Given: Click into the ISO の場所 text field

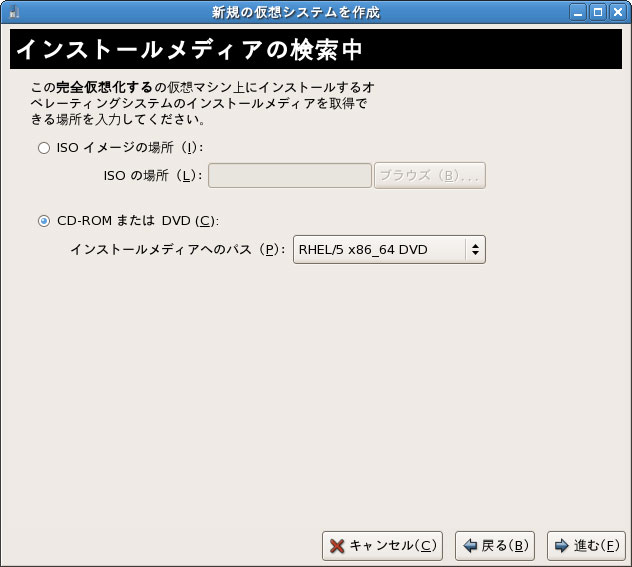Looking at the screenshot, I should (x=290, y=176).
